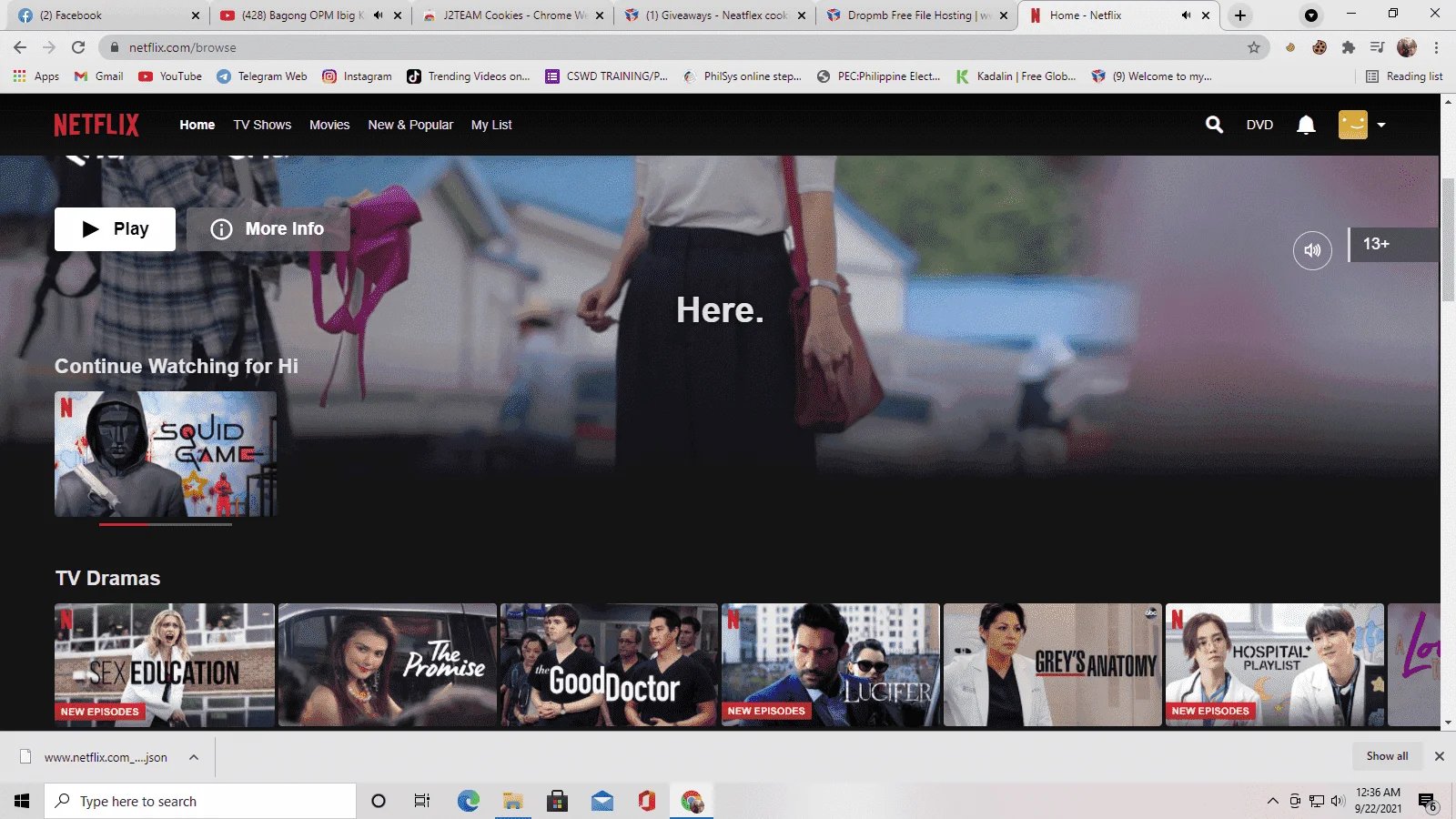Open the Apps bookmark
The width and height of the screenshot is (1456, 819).
pos(36,76)
